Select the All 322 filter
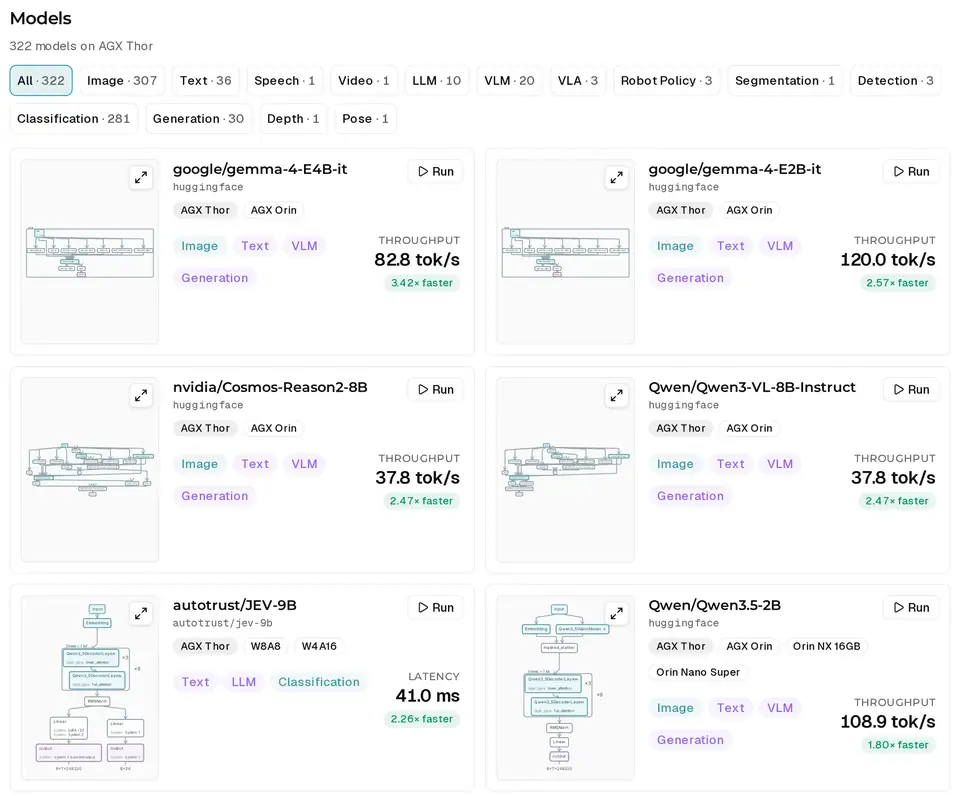The width and height of the screenshot is (960, 796). tap(41, 81)
